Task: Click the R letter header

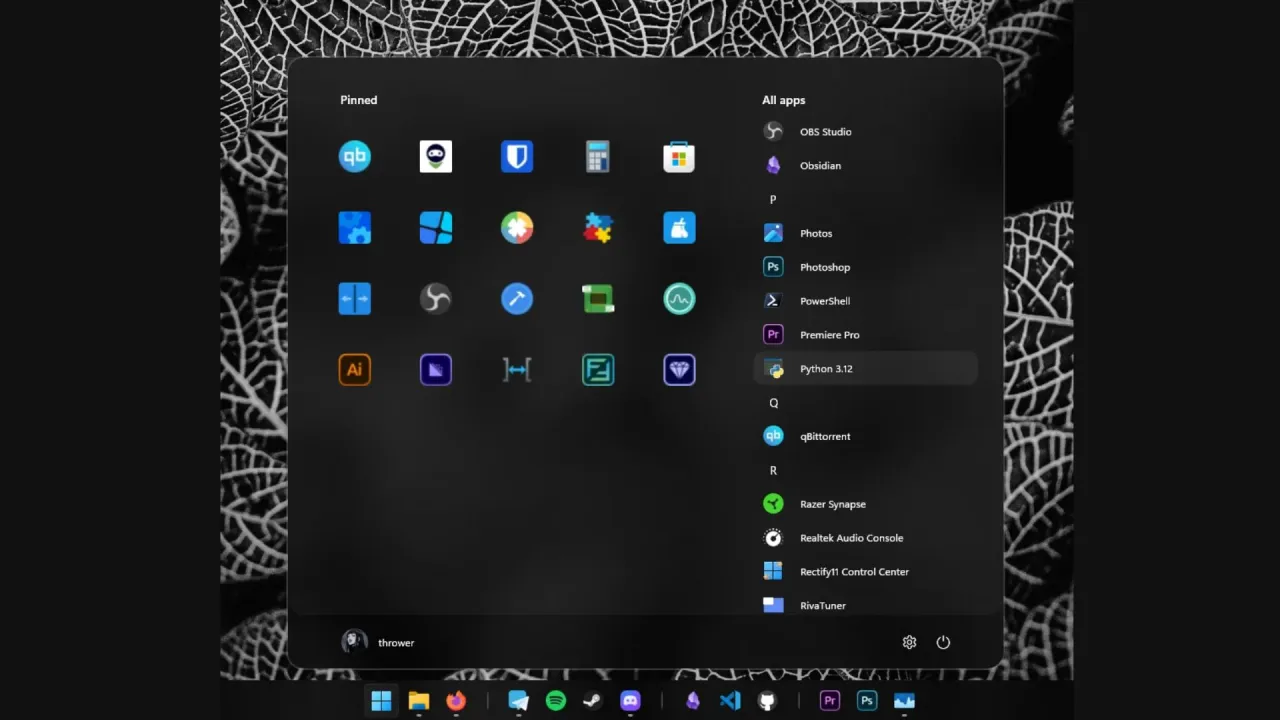Action: (x=773, y=470)
